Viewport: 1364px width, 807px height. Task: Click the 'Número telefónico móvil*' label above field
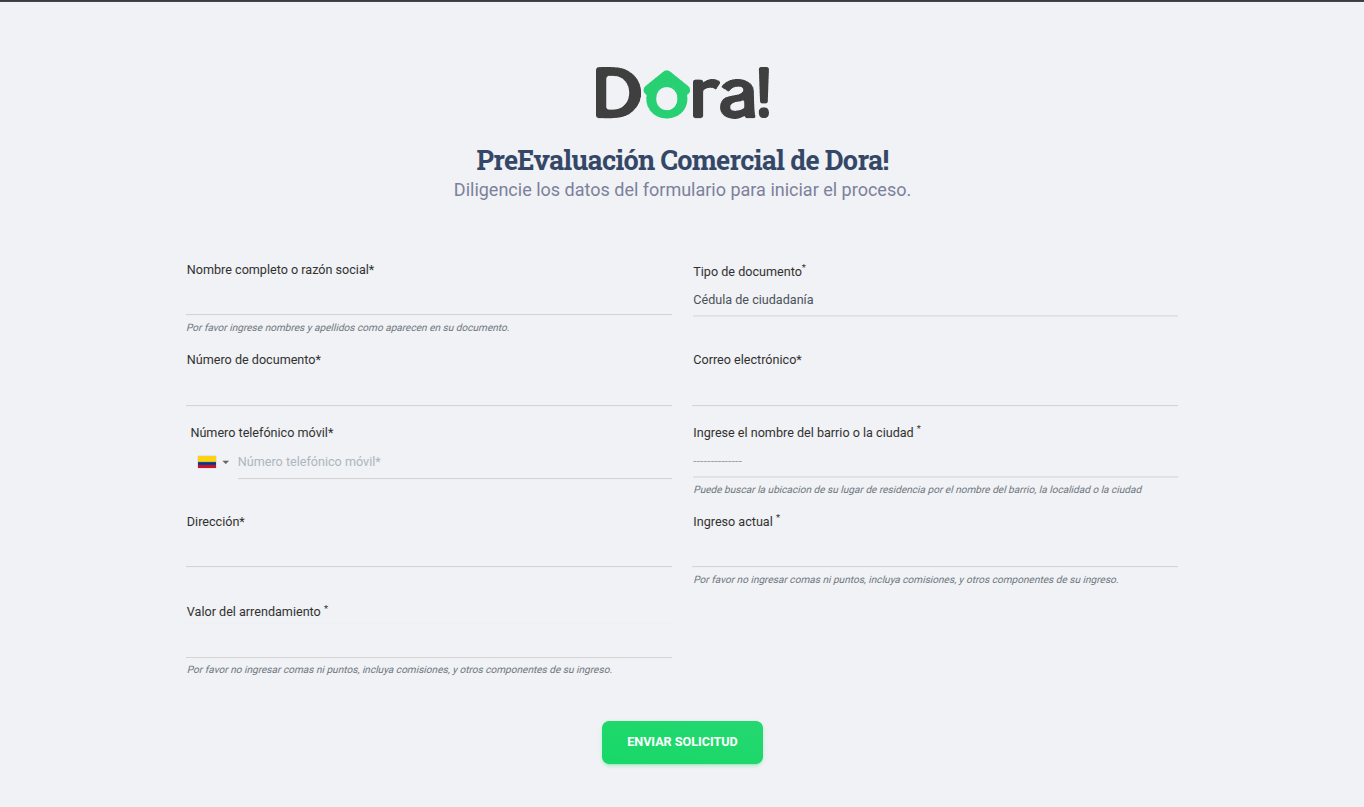click(262, 433)
